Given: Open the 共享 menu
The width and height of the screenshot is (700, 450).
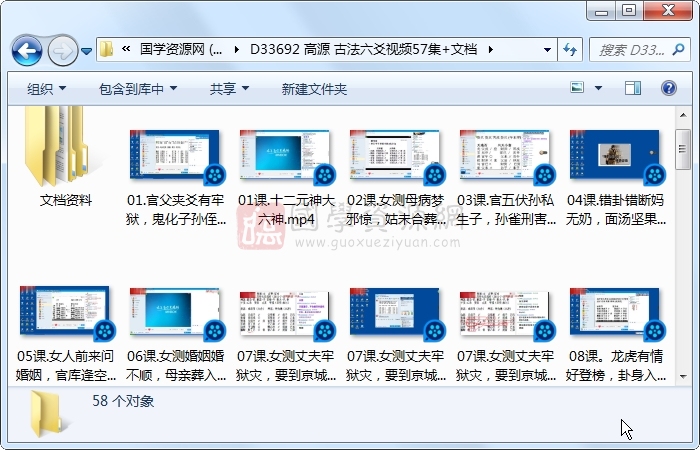Looking at the screenshot, I should [x=229, y=89].
